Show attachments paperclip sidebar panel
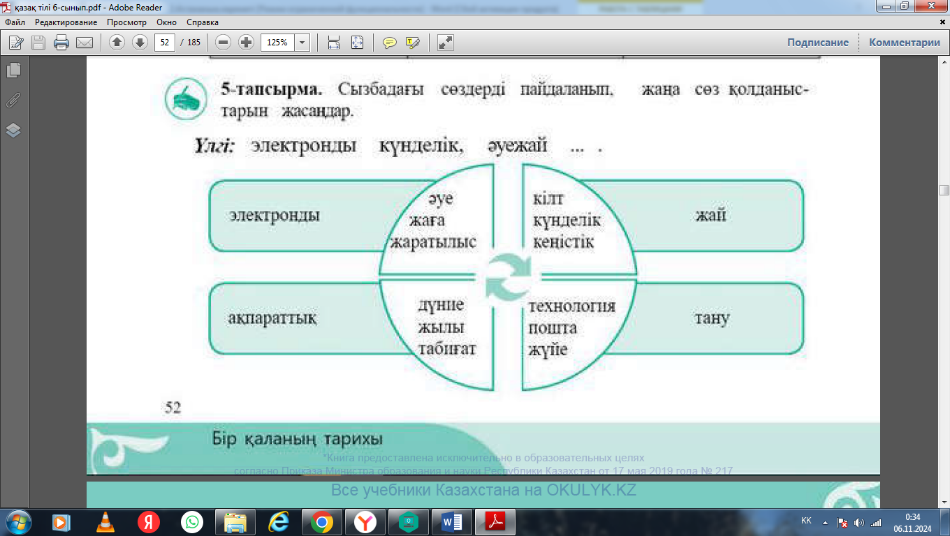 pyautogui.click(x=13, y=100)
